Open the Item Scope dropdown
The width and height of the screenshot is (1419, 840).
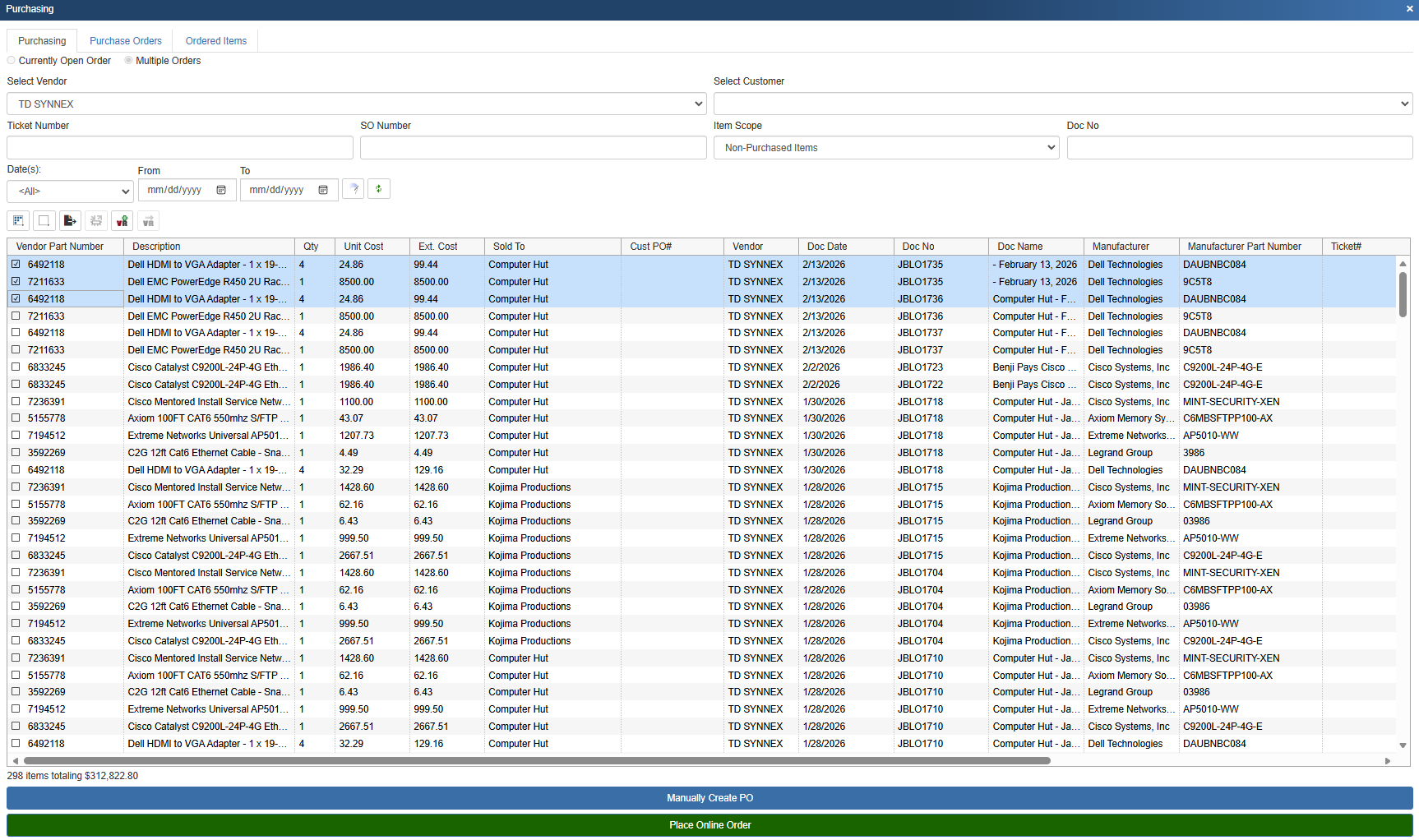click(885, 148)
